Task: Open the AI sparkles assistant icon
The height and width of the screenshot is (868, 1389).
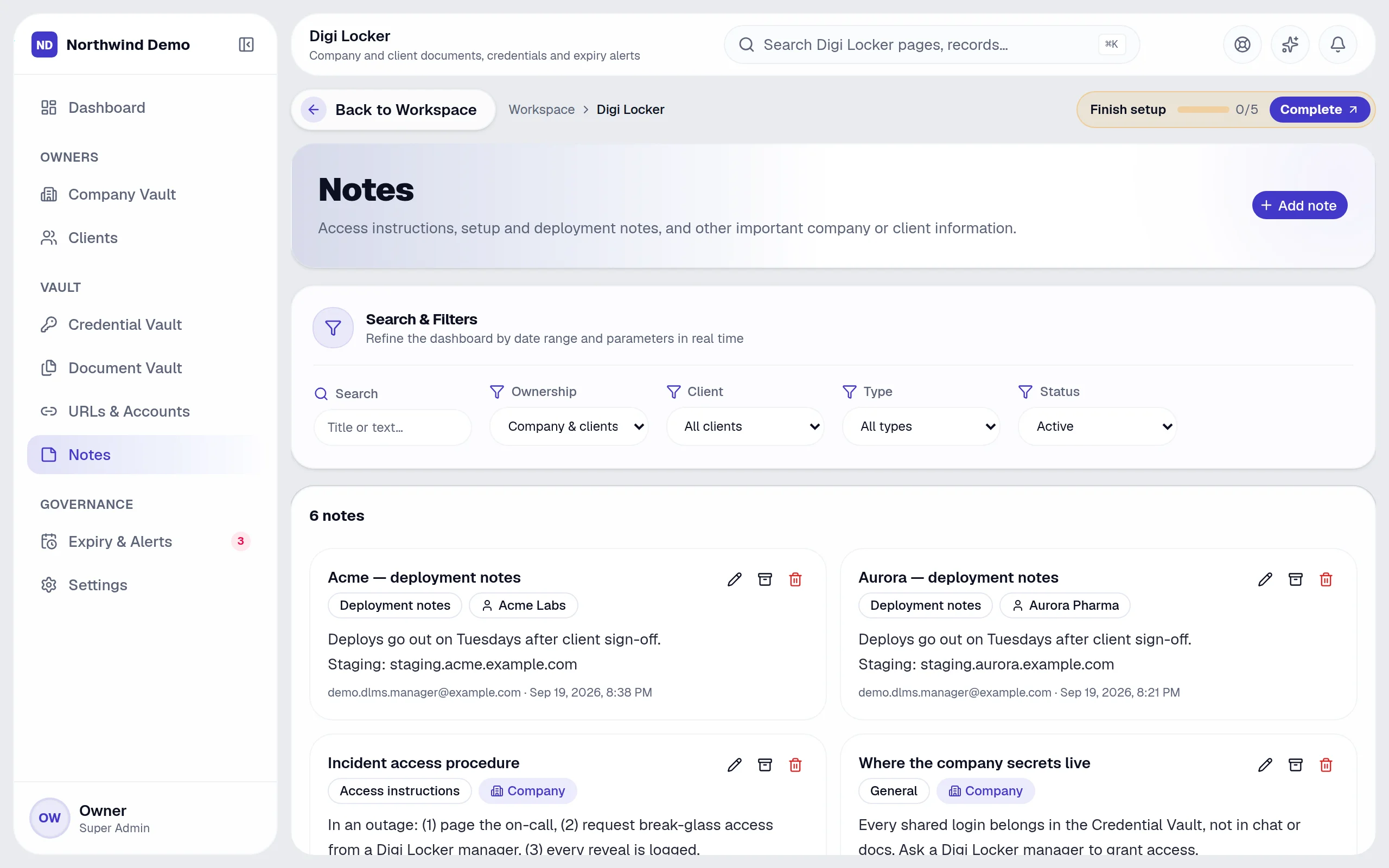Action: tap(1290, 45)
